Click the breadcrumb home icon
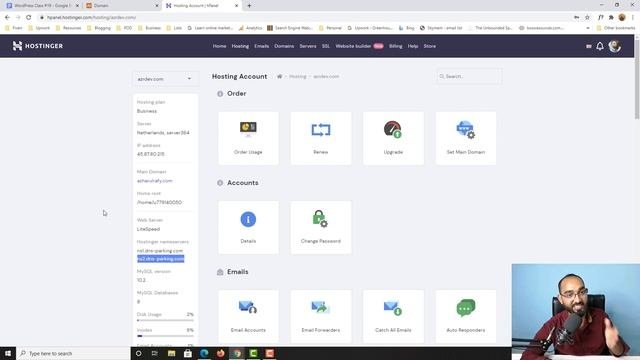 (x=280, y=76)
